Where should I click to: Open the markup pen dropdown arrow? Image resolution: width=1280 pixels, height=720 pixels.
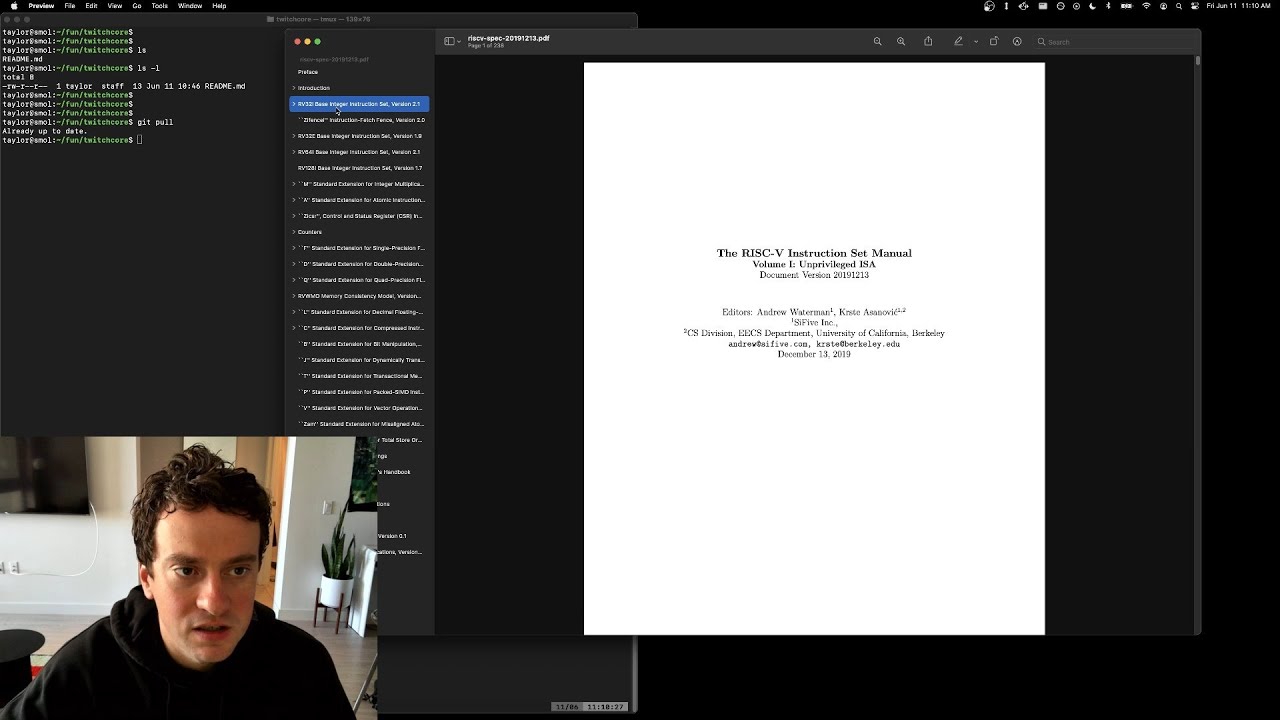coord(975,42)
